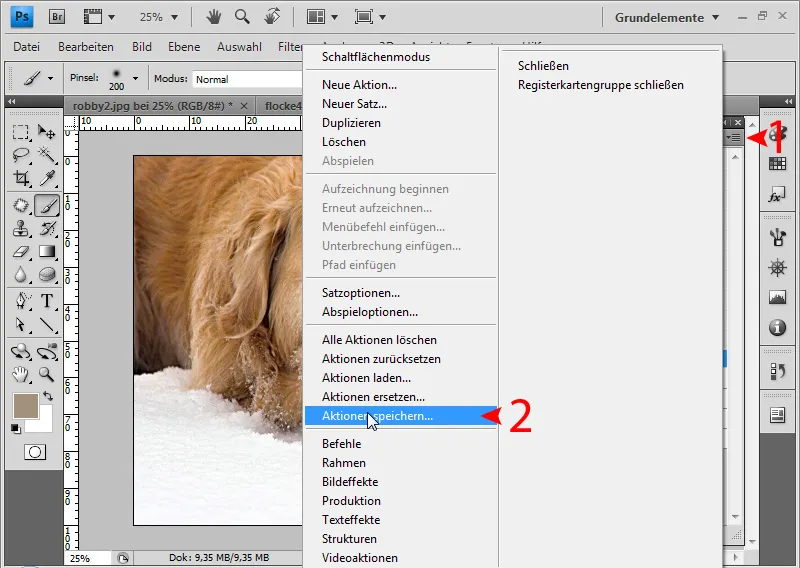Open the Bearbeiten menu
This screenshot has height=568, width=800.
point(86,46)
